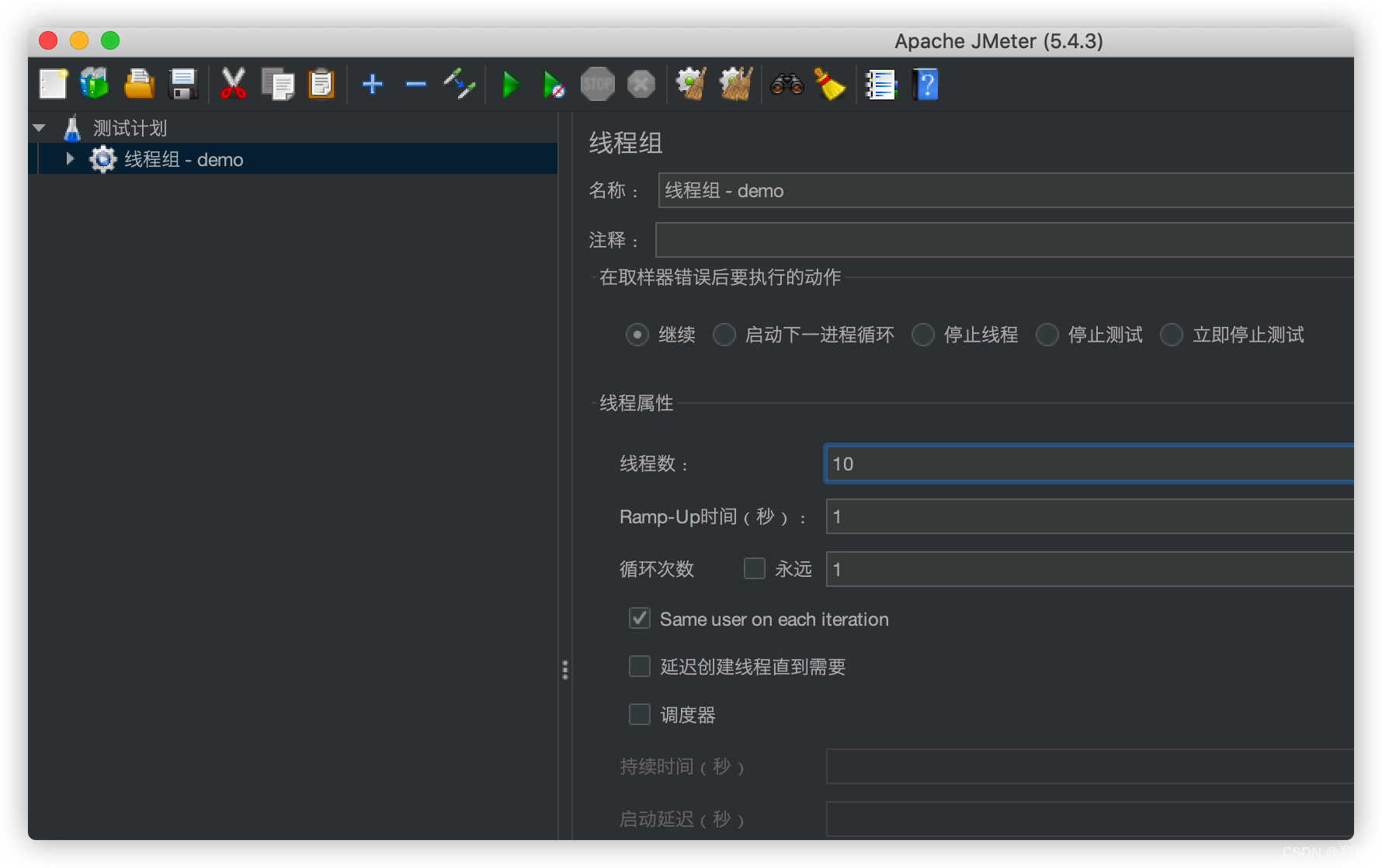
Task: Click the Cut scissors icon
Action: click(233, 84)
